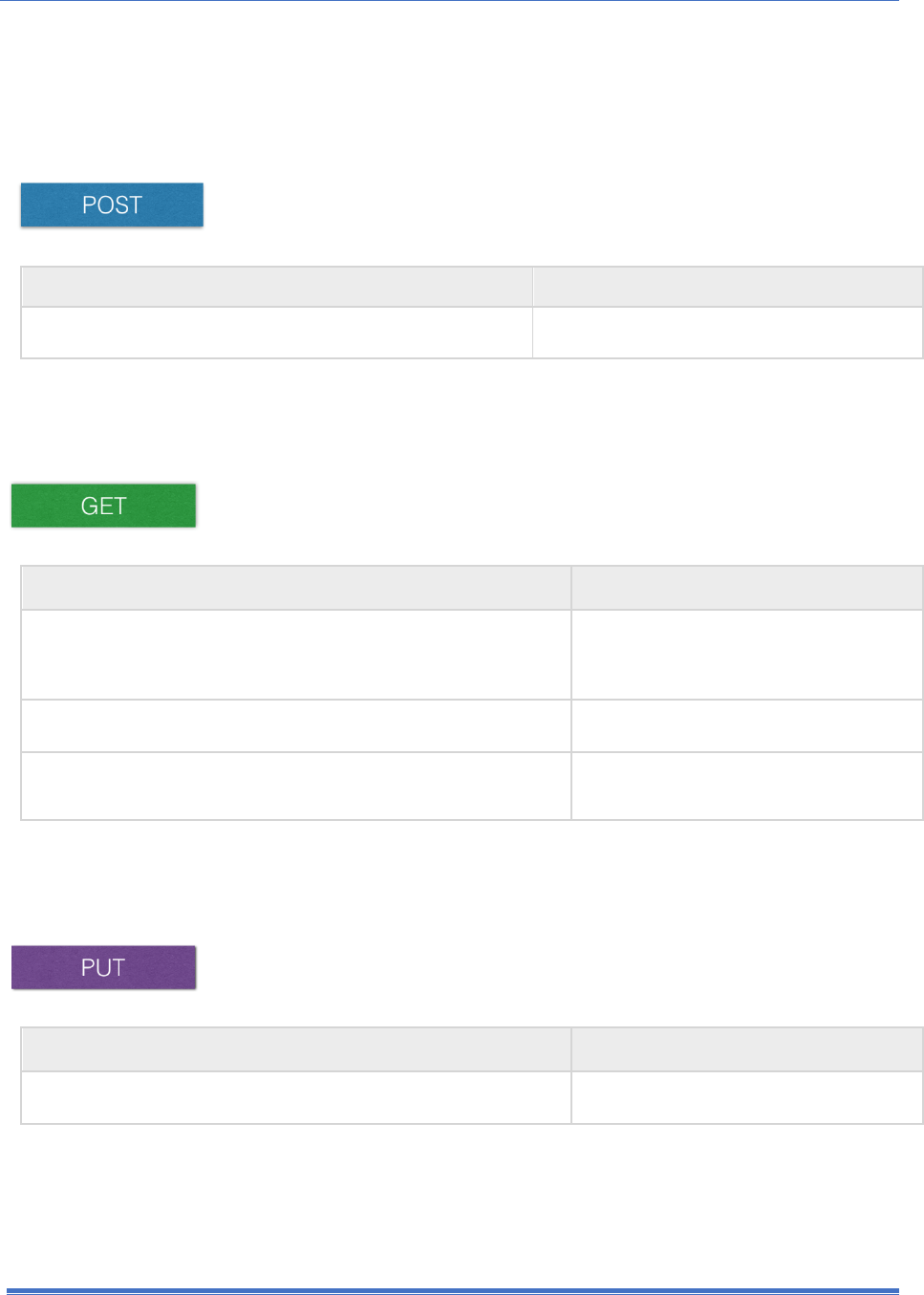The image size is (924, 1295).
Task: Click first-row right cell in GET table
Action: [747, 655]
